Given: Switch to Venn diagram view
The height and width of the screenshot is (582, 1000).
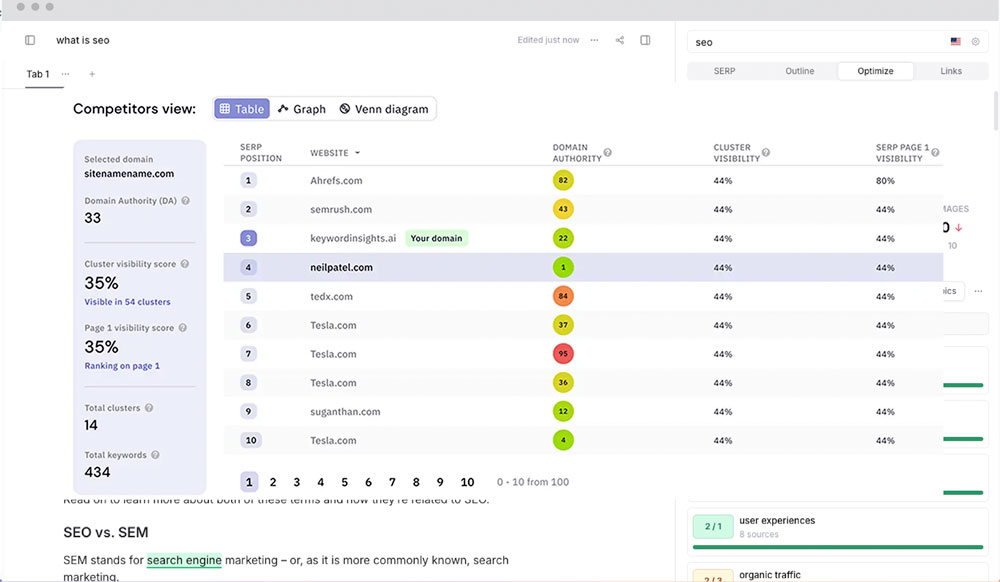Looking at the screenshot, I should pos(384,109).
